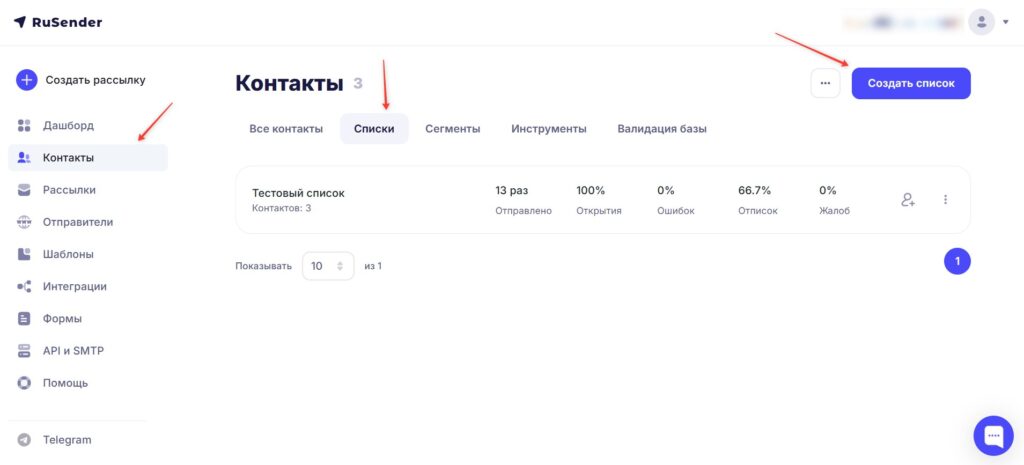Switch to the Сегменты tab
1024x465 pixels.
click(453, 129)
